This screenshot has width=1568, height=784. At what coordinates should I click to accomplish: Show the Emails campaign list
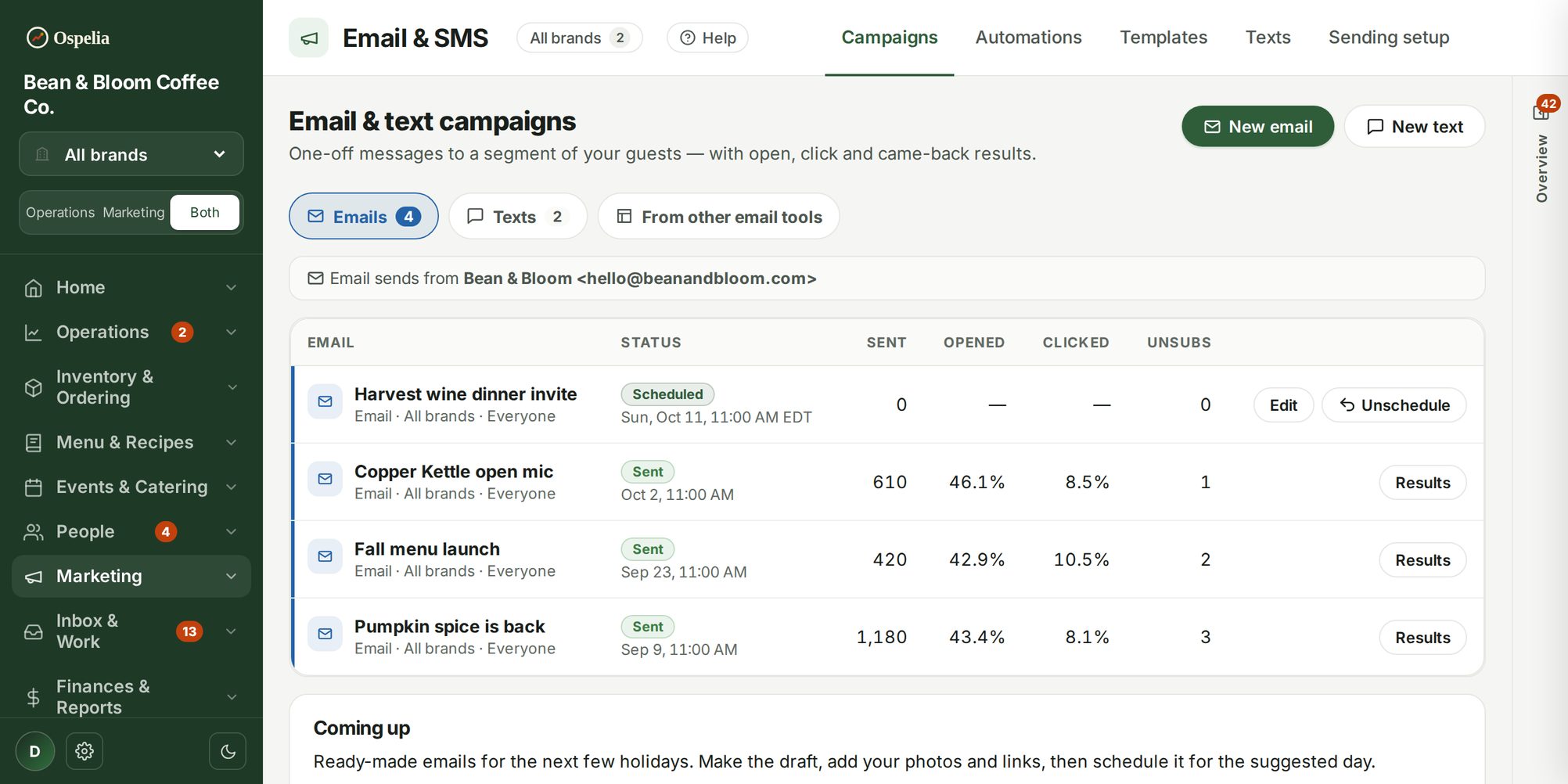click(x=364, y=217)
